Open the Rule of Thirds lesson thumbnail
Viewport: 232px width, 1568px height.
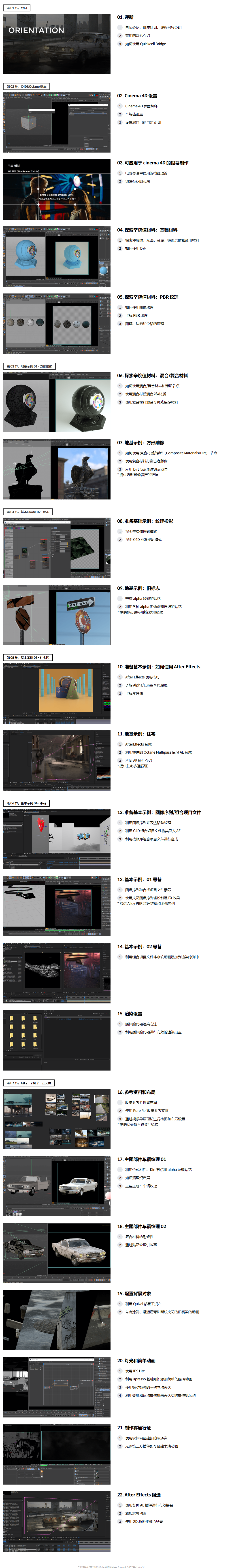(57, 189)
